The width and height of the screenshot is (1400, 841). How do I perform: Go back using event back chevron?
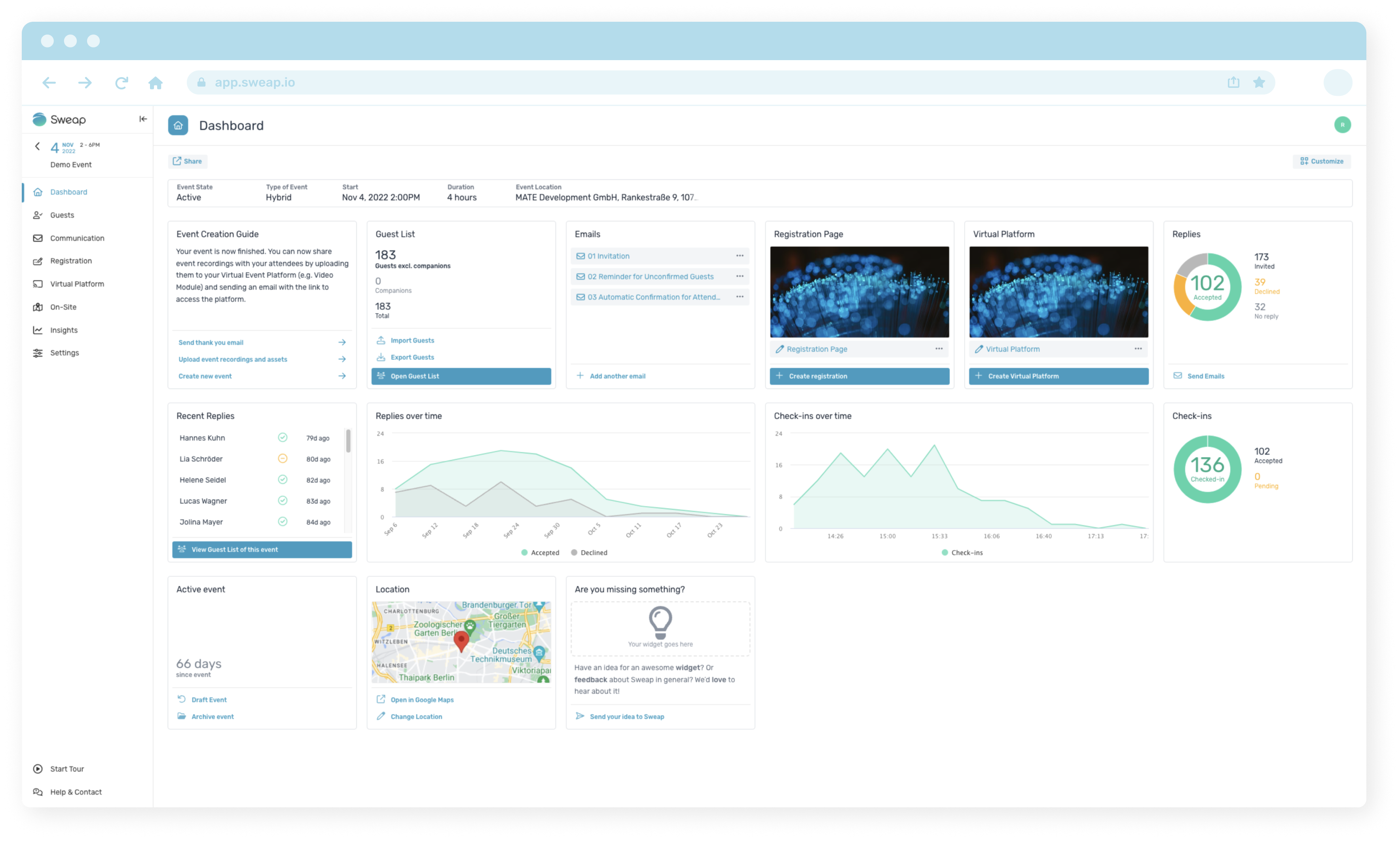click(38, 147)
